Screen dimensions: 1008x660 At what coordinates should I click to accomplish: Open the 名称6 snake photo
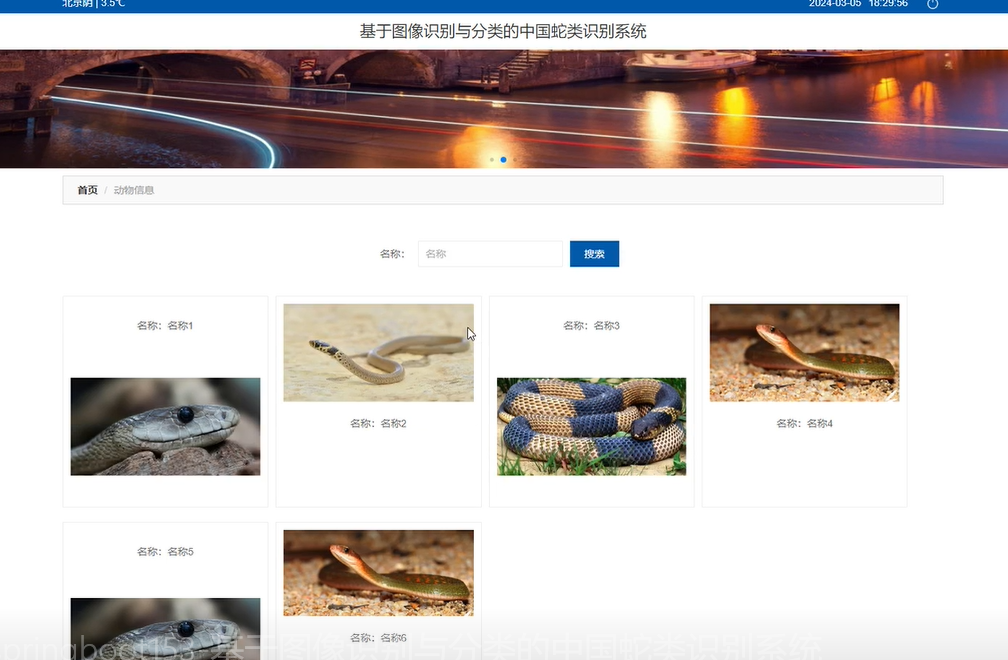pyautogui.click(x=379, y=573)
